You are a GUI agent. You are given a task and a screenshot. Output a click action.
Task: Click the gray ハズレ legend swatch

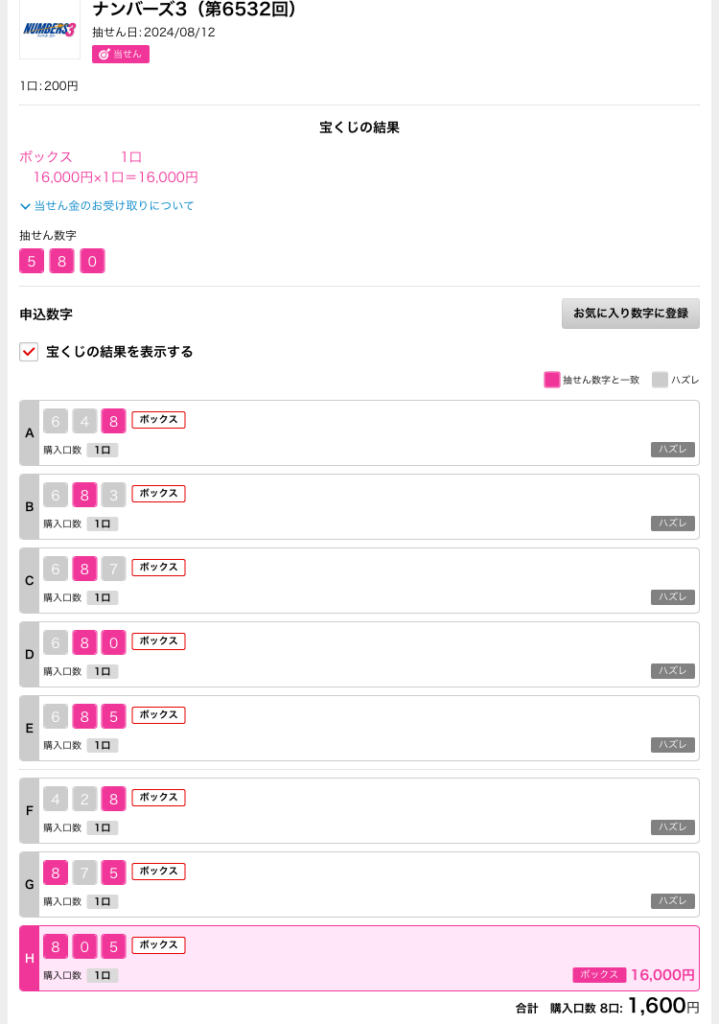660,379
